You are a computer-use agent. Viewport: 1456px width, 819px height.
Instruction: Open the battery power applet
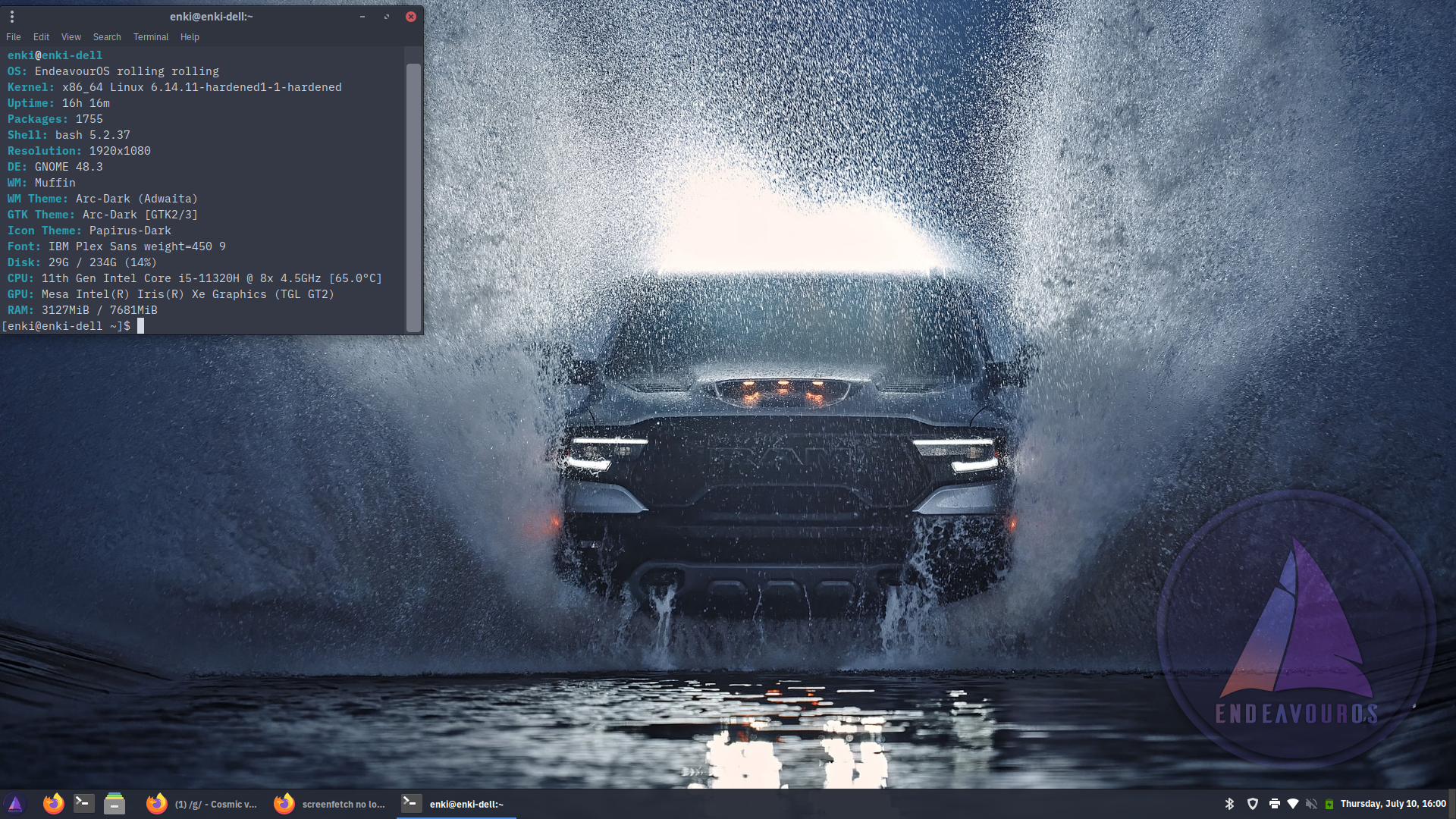(x=1329, y=804)
